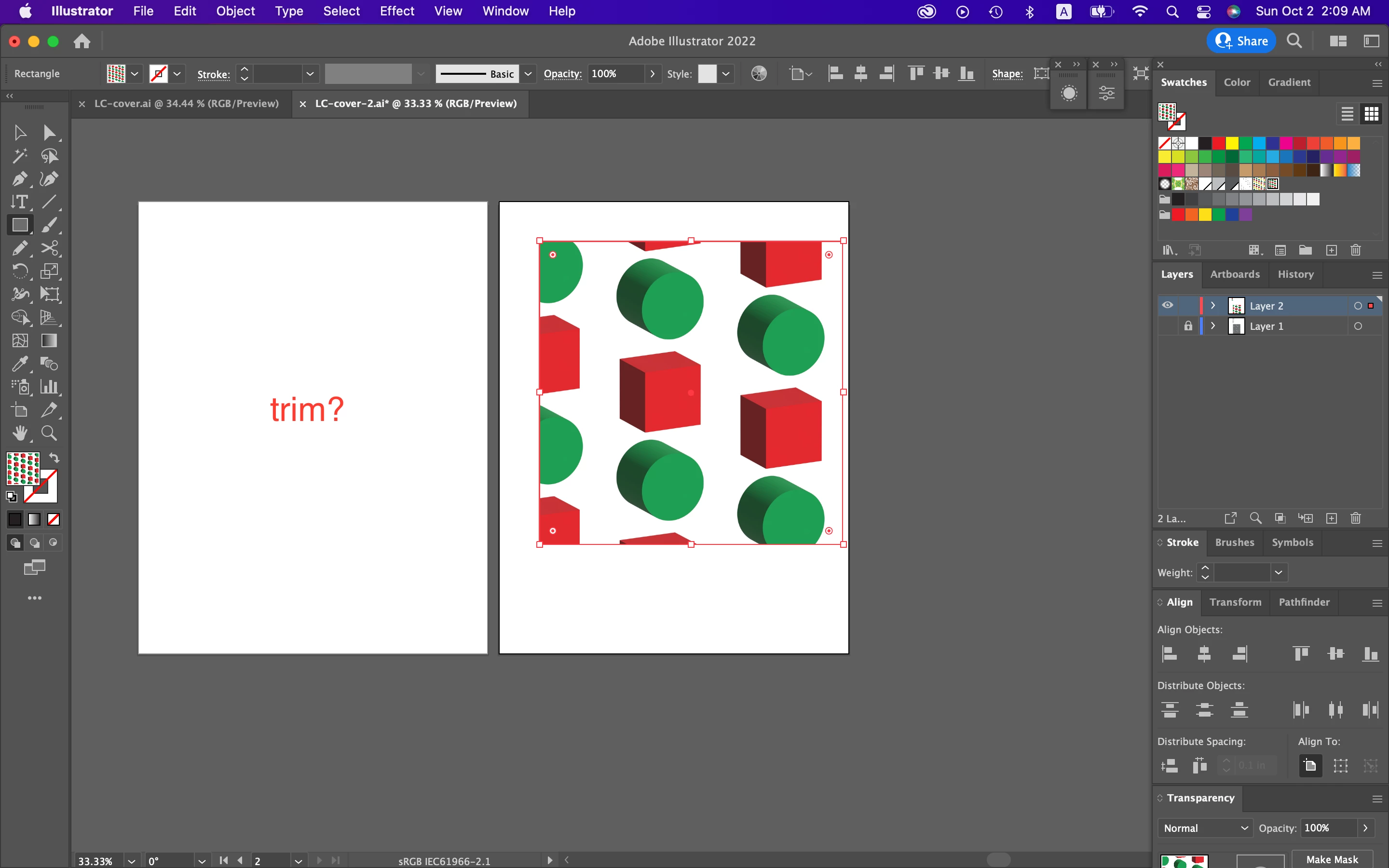The height and width of the screenshot is (868, 1389).
Task: Choose the Magic Wand tool
Action: [19, 156]
